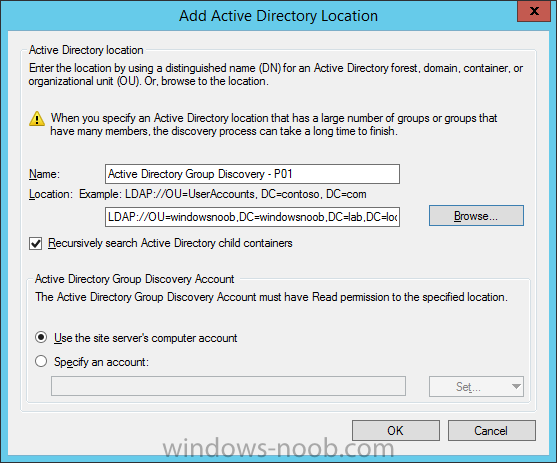The width and height of the screenshot is (557, 463).
Task: Click the Active Directory Group Discovery Account heading
Action: click(x=135, y=279)
